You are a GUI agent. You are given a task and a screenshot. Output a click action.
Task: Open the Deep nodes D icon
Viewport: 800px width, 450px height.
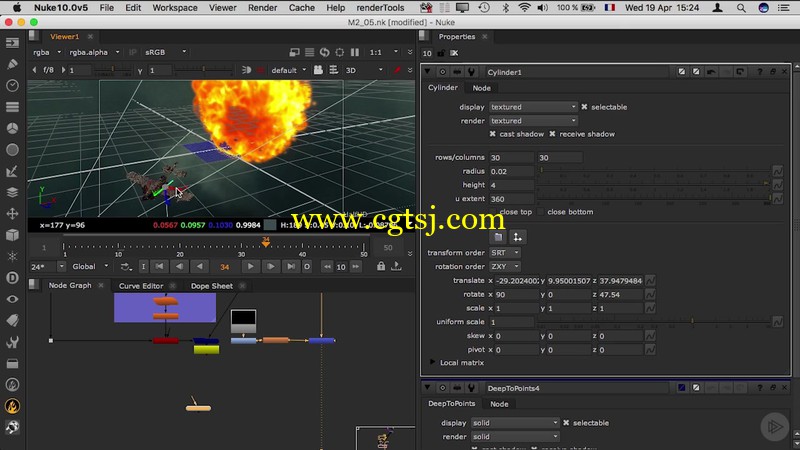[12, 278]
